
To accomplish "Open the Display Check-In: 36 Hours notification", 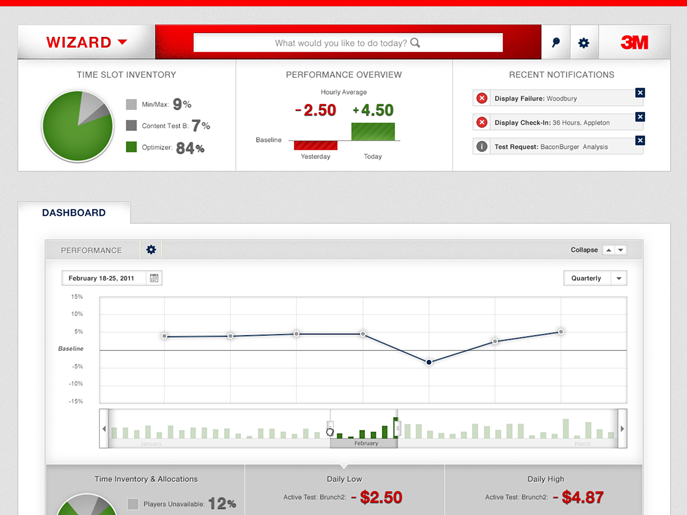I will point(558,122).
